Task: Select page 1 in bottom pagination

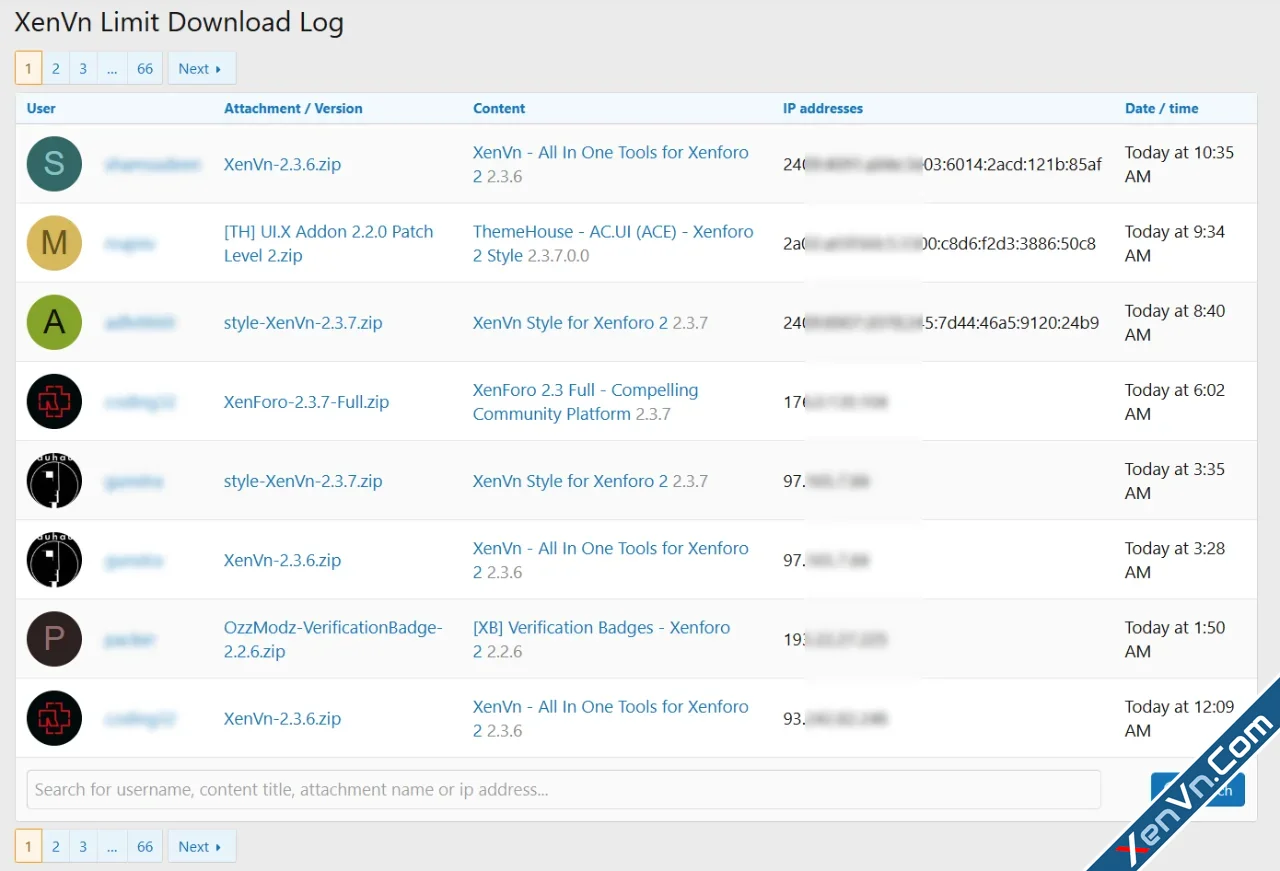Action: [x=28, y=846]
